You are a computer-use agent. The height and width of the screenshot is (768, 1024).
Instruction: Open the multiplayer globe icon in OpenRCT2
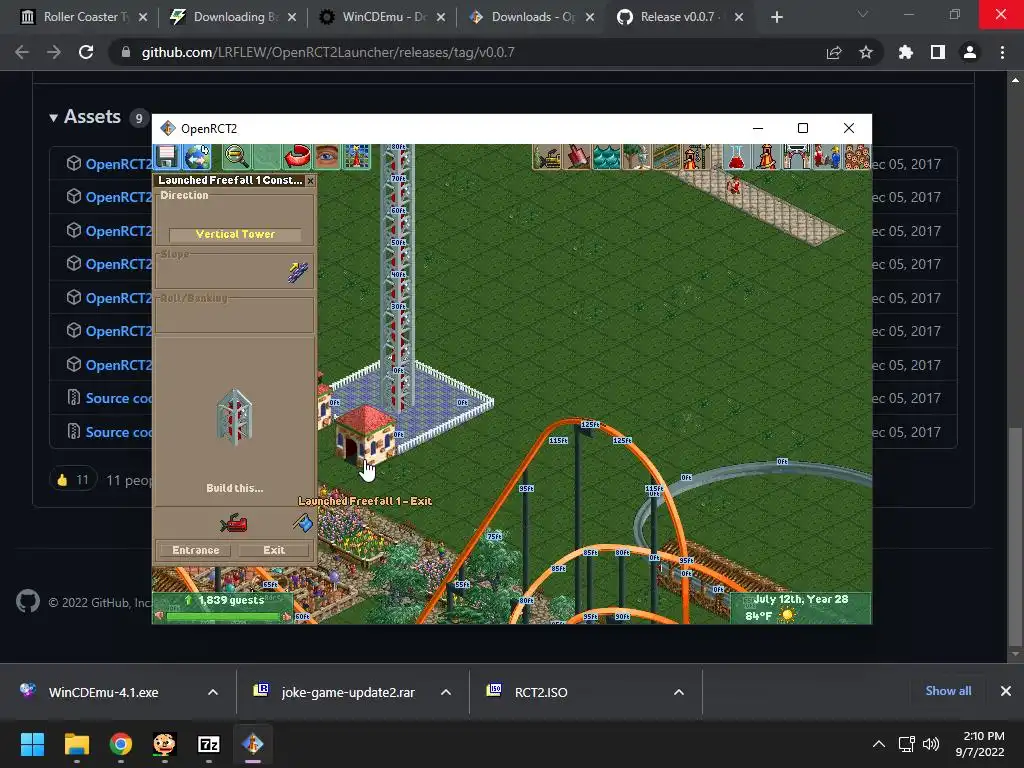(x=197, y=157)
